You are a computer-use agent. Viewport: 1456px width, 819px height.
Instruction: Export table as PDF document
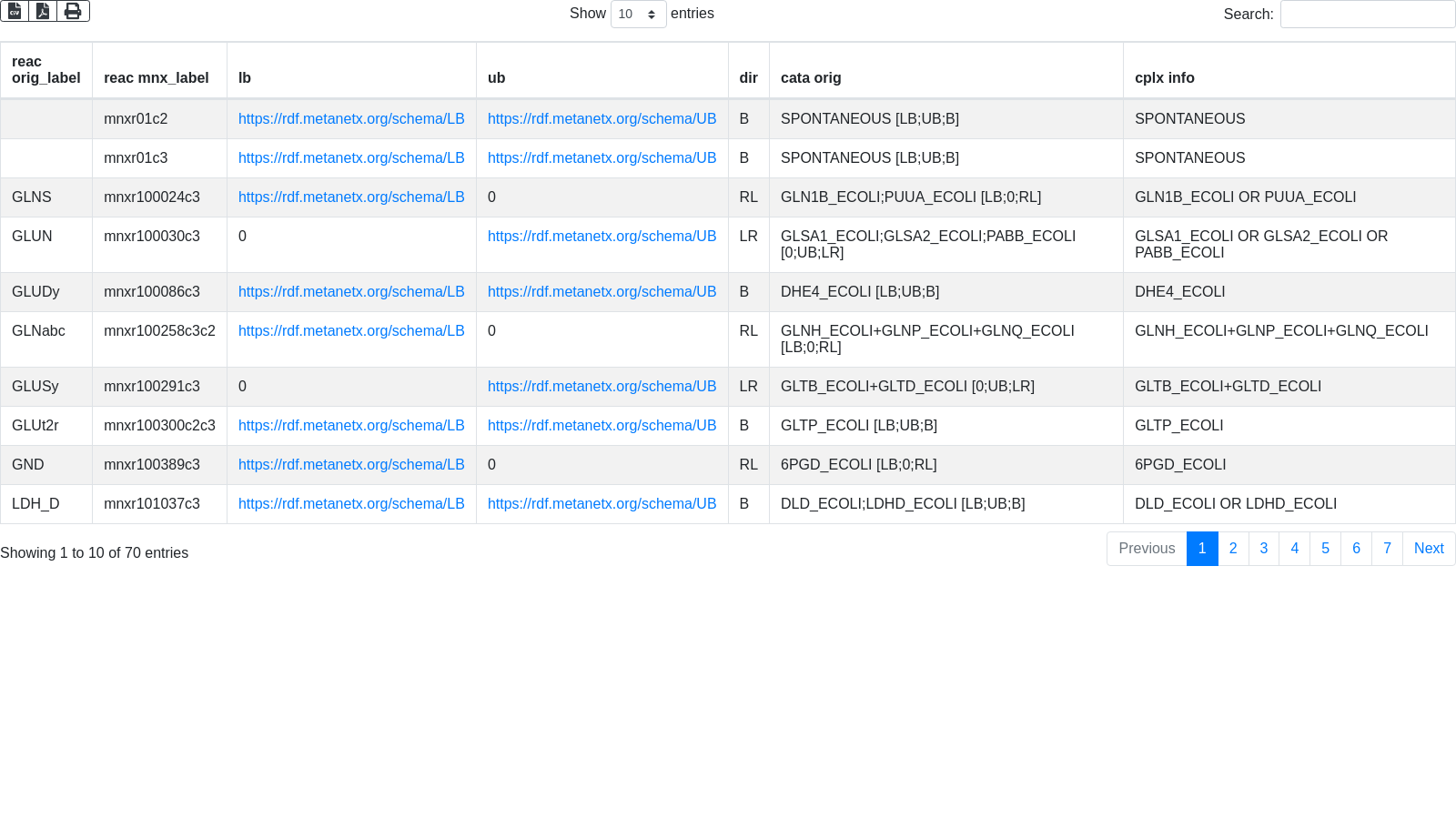tap(43, 11)
